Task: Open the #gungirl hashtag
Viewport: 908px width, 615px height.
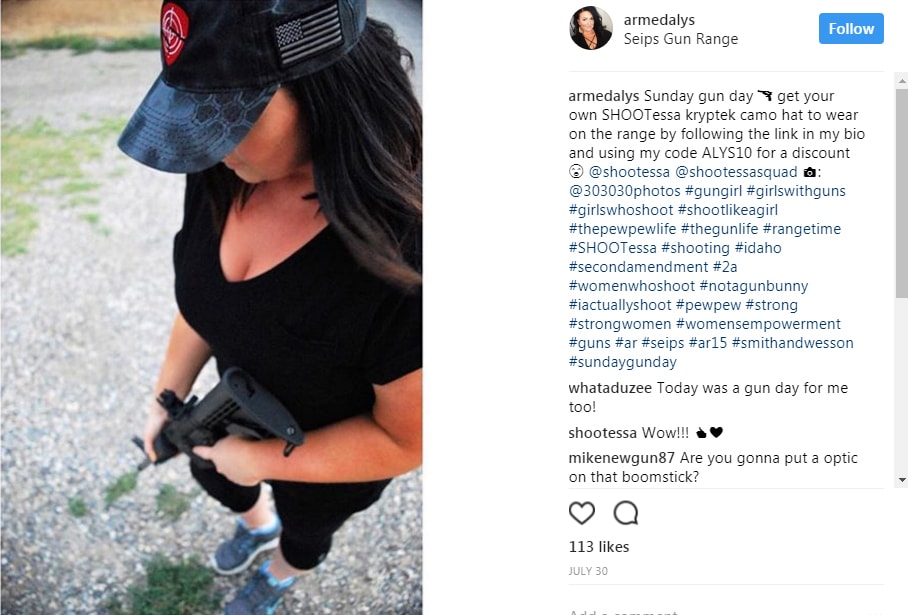Action: [713, 191]
